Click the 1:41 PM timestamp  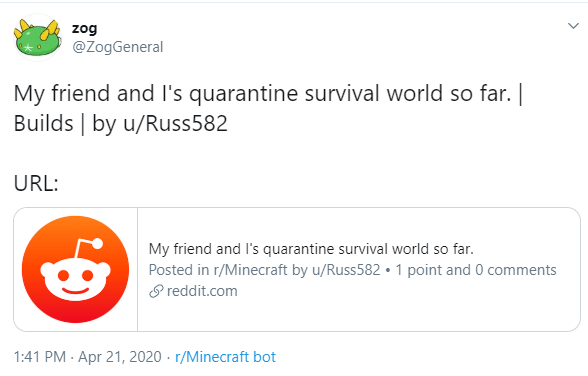click(40, 357)
